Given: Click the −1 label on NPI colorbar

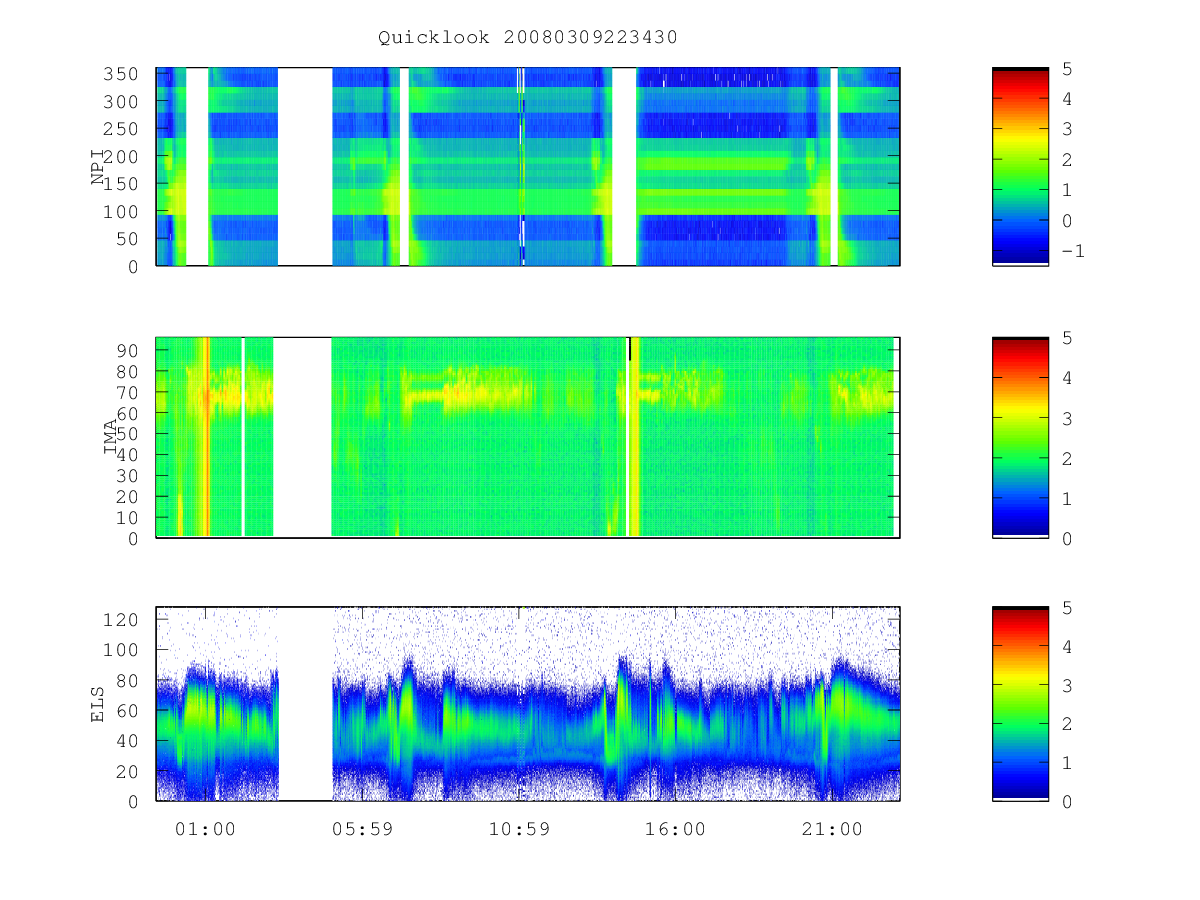Looking at the screenshot, I should pos(1072,250).
